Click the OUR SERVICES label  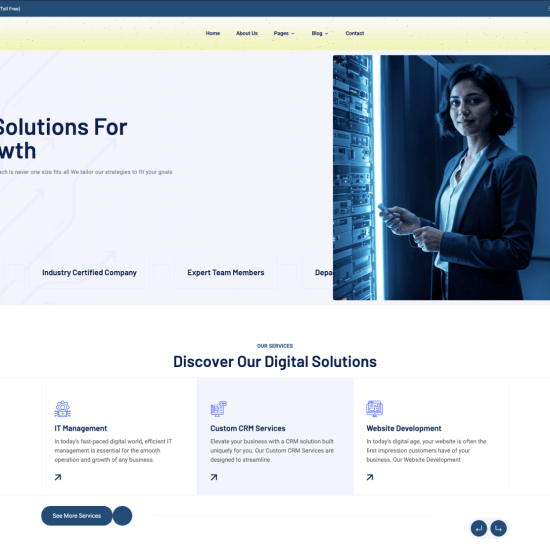[275, 346]
